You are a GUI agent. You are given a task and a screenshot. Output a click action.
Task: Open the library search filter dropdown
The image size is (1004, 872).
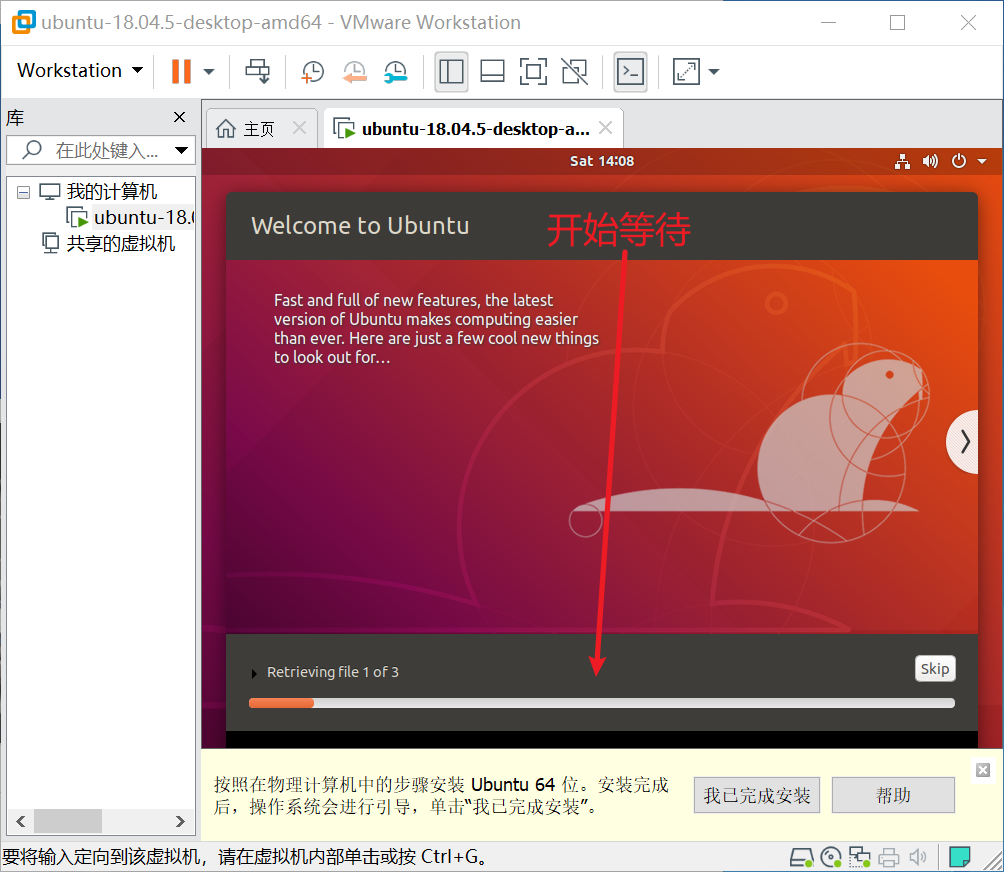[x=182, y=150]
